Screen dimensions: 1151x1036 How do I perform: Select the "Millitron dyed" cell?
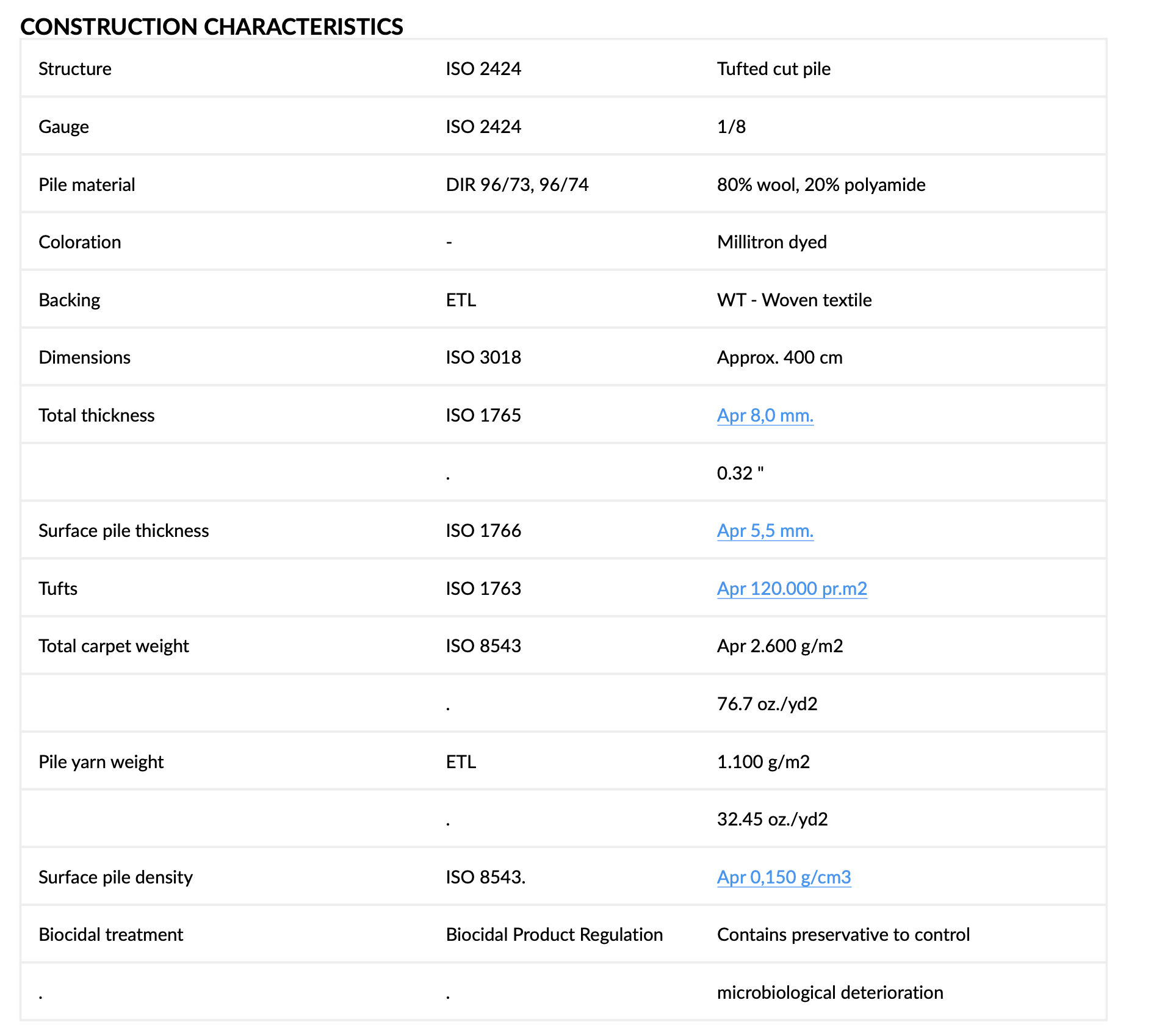771,242
